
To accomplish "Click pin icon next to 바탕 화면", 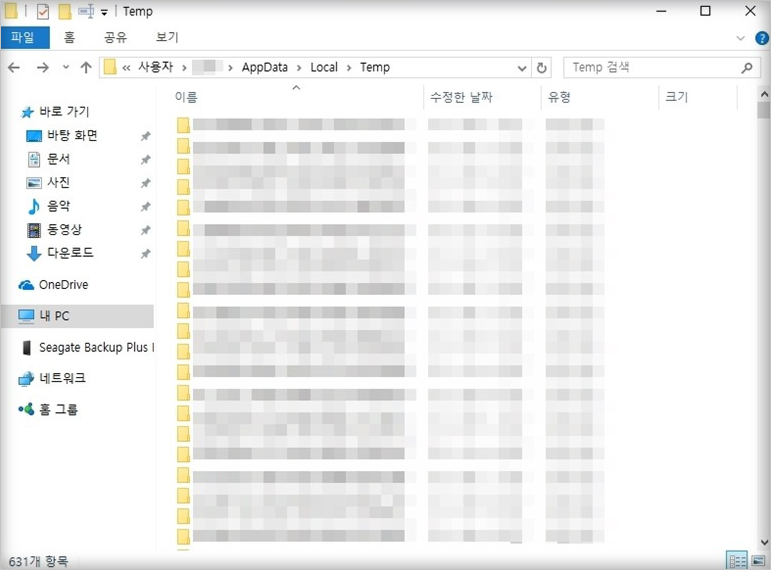I will point(146,136).
